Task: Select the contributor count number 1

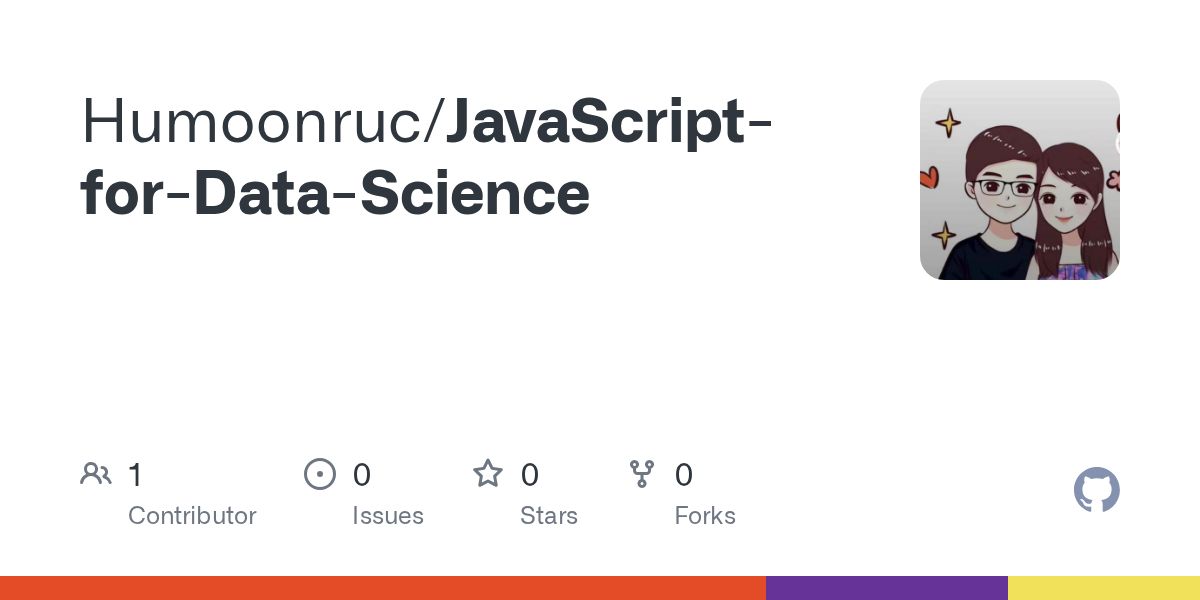Action: [135, 475]
